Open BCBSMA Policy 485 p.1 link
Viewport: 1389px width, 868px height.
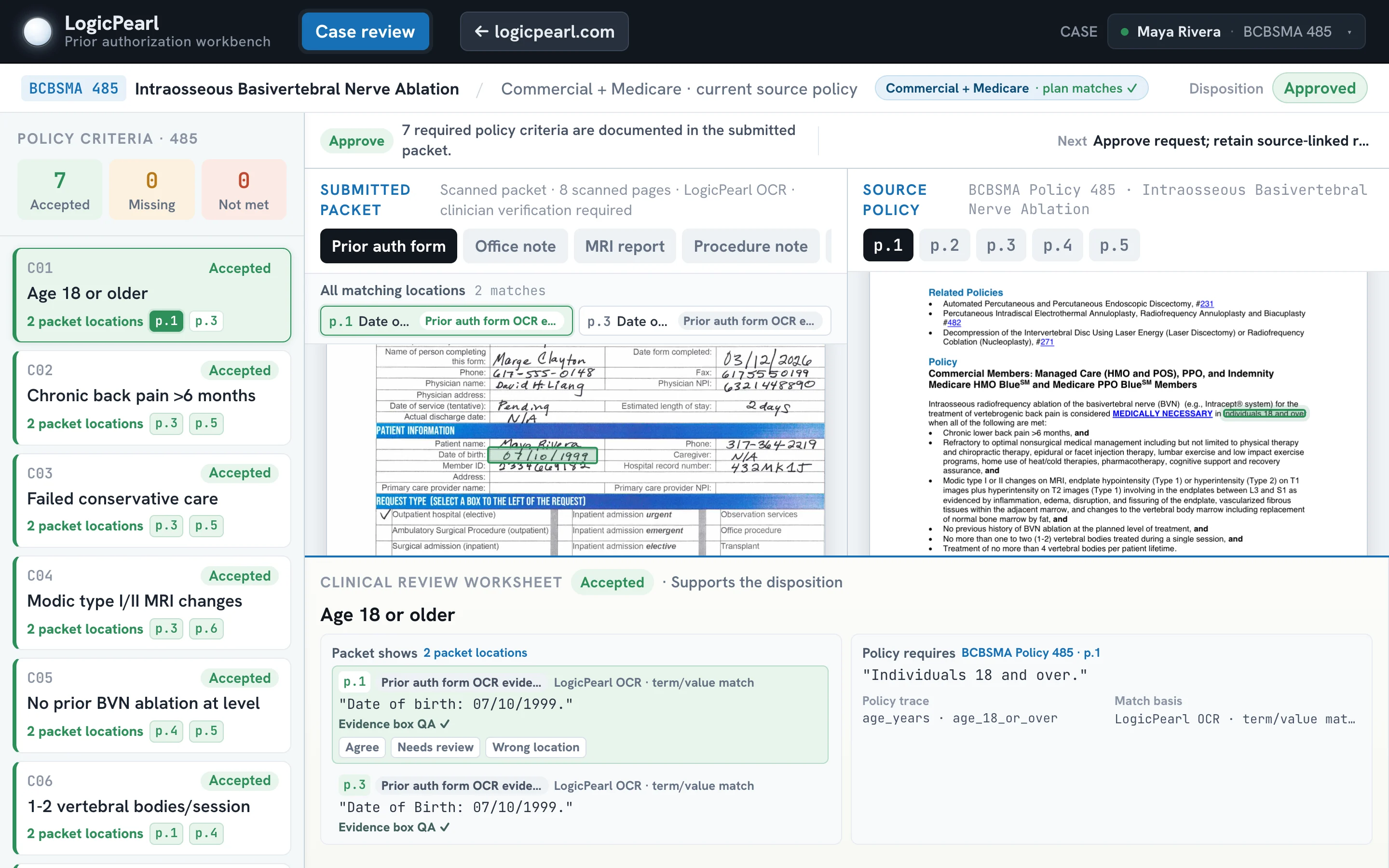[1030, 653]
